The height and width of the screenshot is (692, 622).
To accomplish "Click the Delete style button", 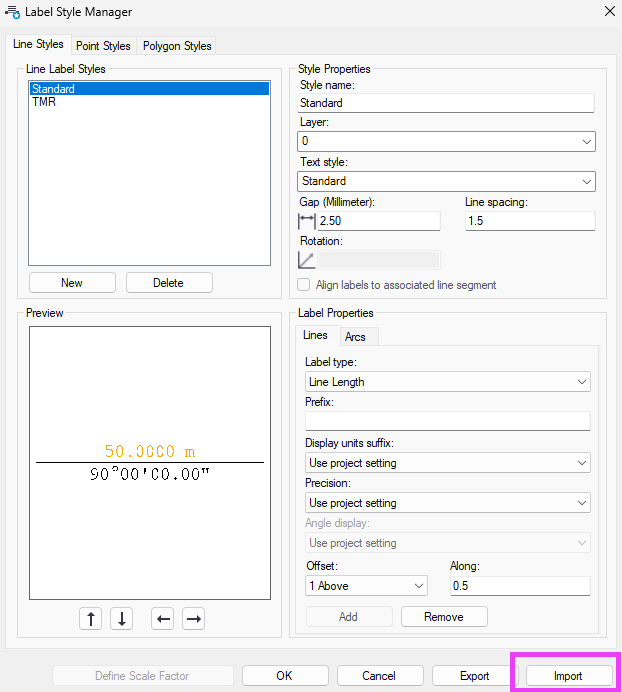I will pos(169,283).
